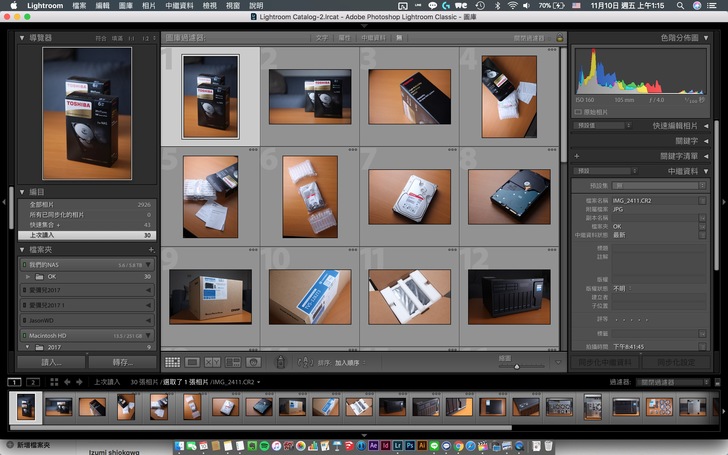
Task: Go back using filmstrip left arrow
Action: 67,382
